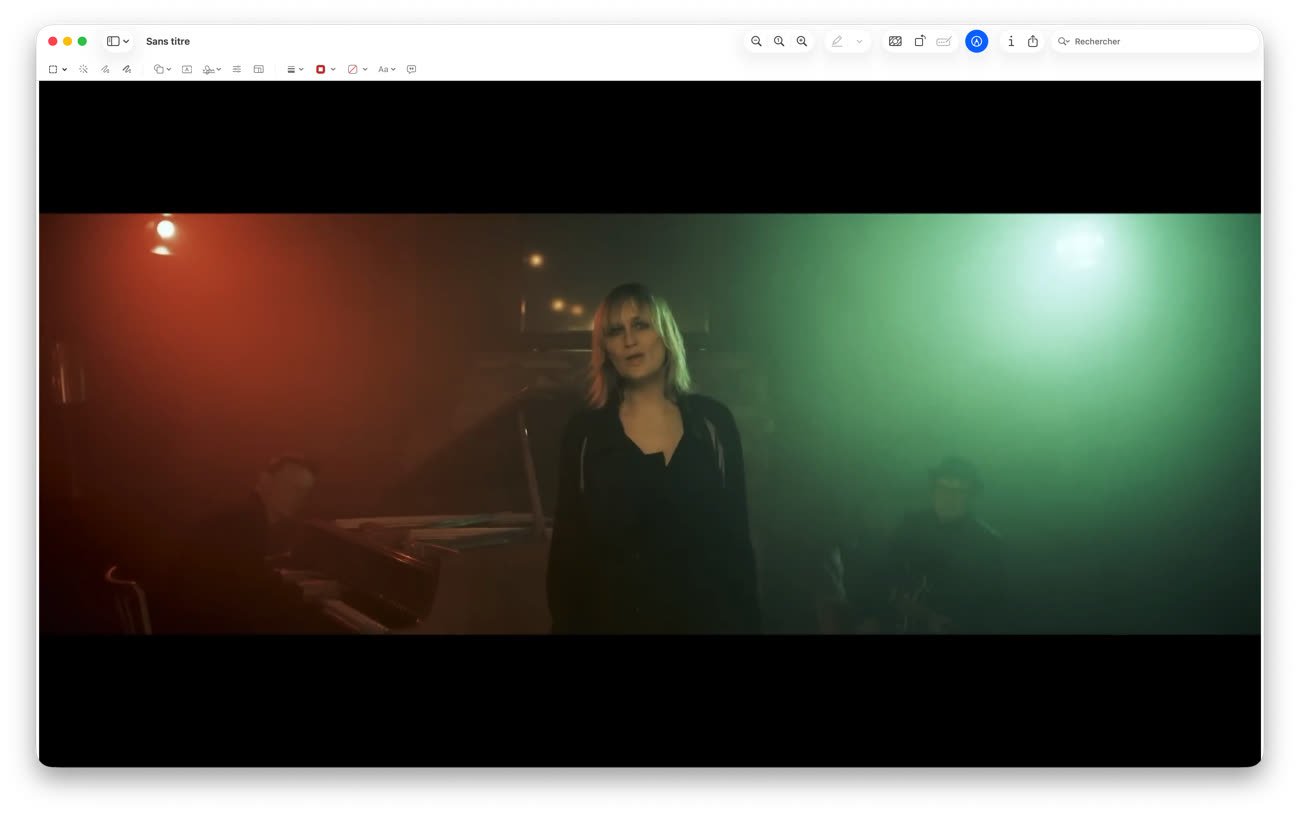Open the Adjust Color tool
Image resolution: width=1300 pixels, height=815 pixels.
pos(237,69)
